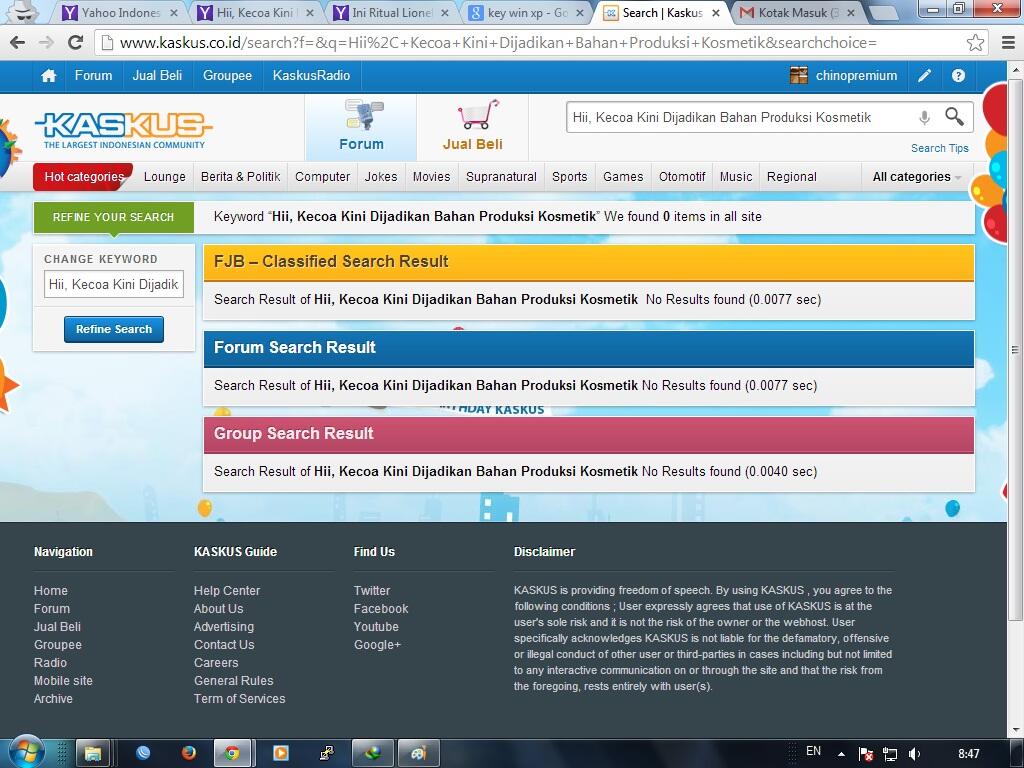Open the pencil edit icon beside chinopremium
The width and height of the screenshot is (1024, 768).
(925, 76)
